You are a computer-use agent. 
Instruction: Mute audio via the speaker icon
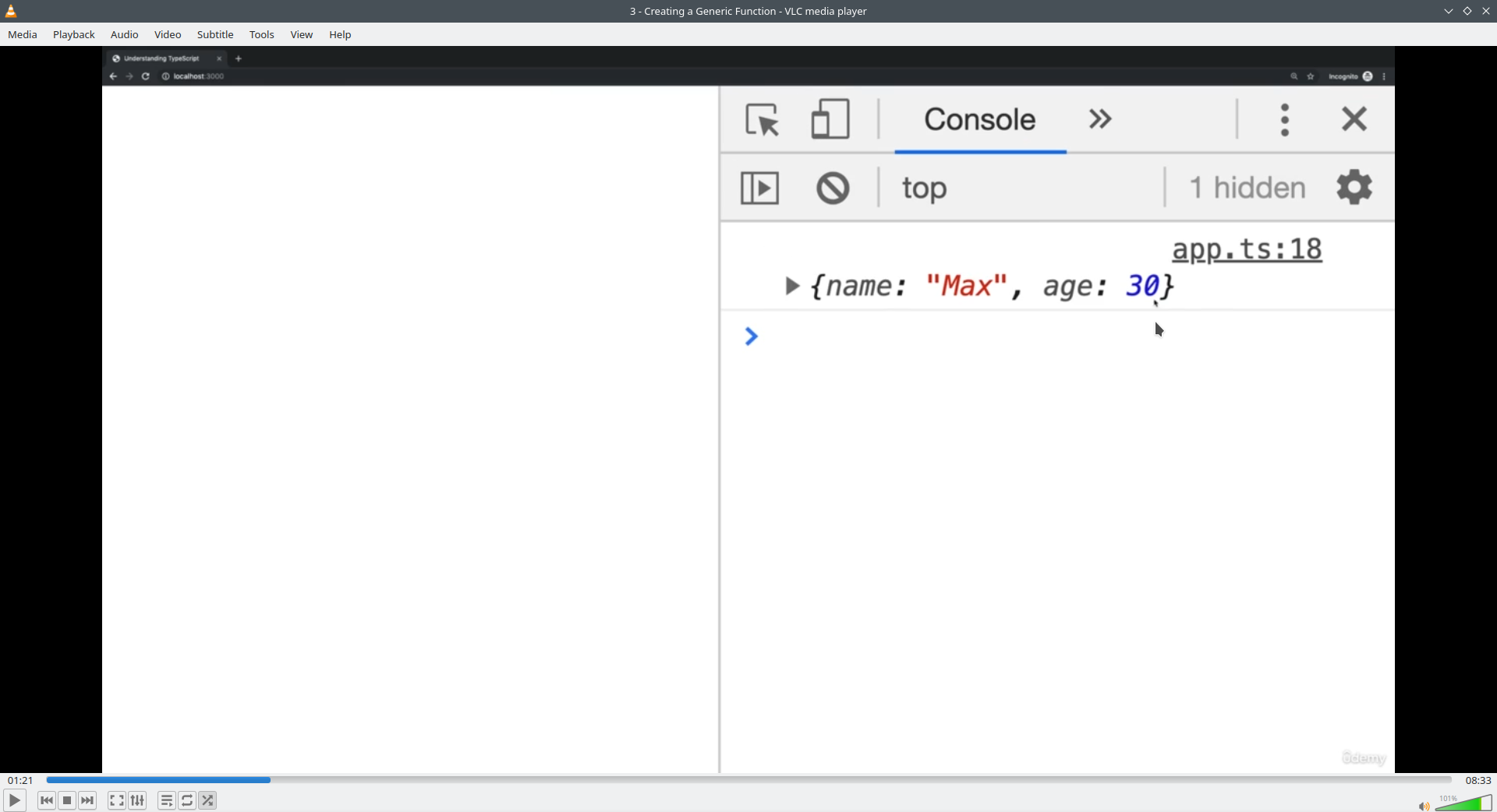1424,806
